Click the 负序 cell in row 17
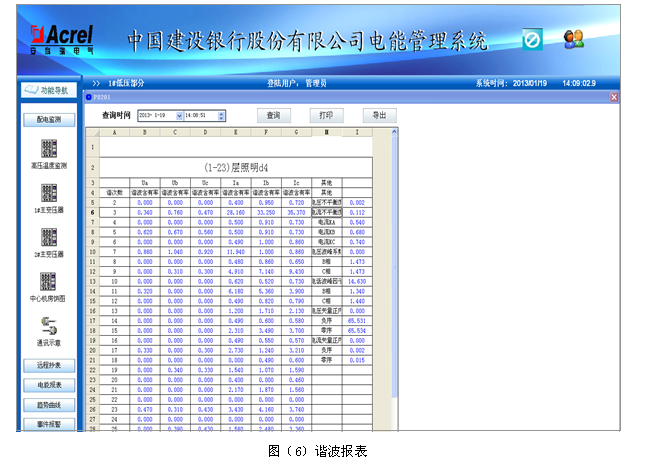 tap(327, 321)
